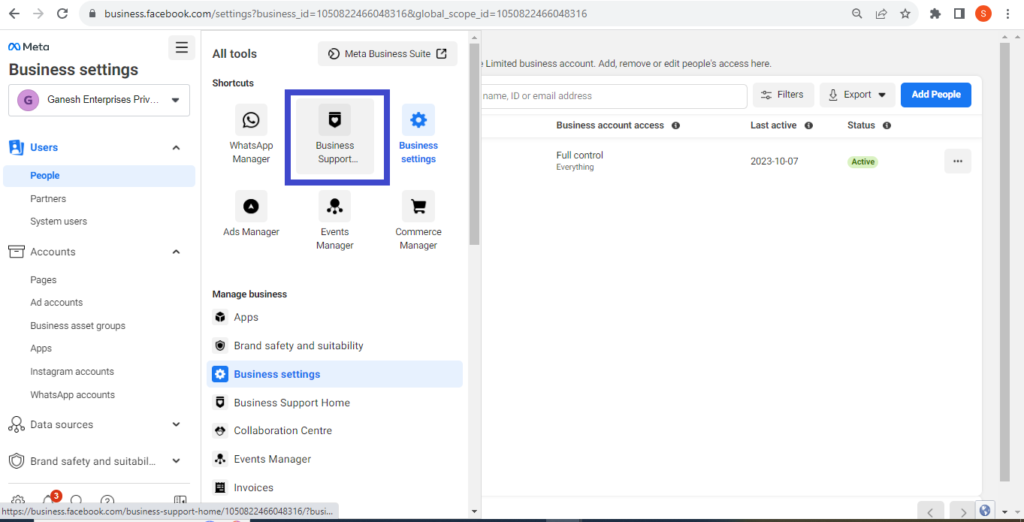This screenshot has width=1024, height=522.
Task: Open the browser side panel
Action: [x=959, y=13]
